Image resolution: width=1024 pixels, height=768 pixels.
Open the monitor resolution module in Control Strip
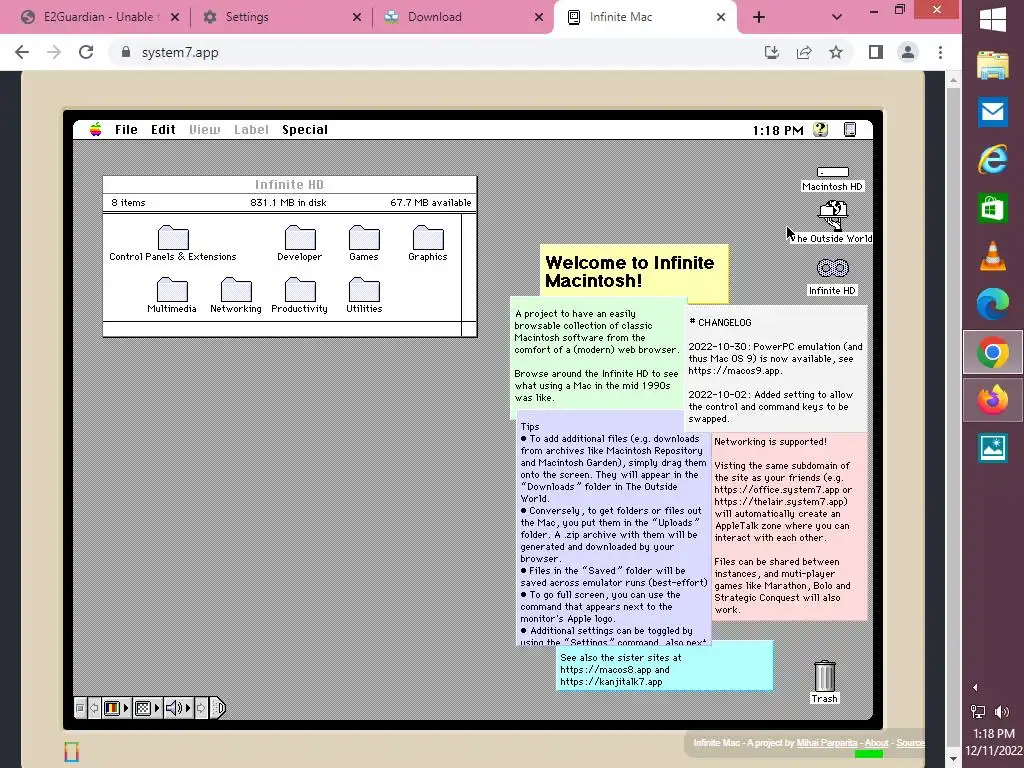pyautogui.click(x=147, y=708)
